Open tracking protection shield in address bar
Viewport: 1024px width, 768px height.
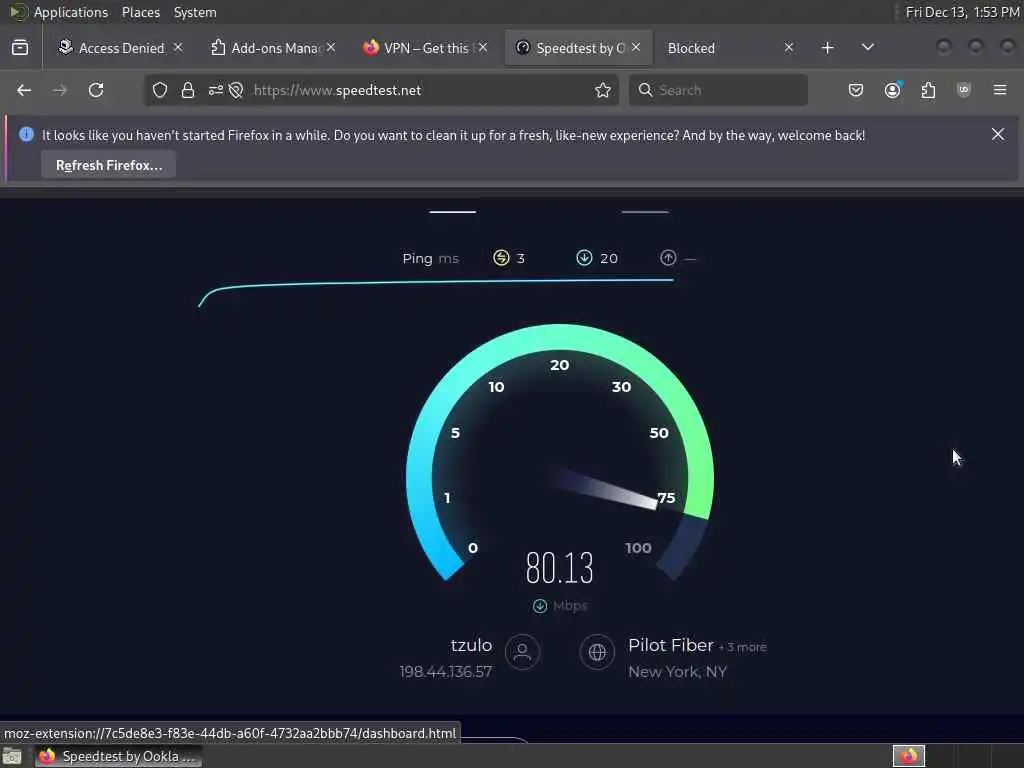tap(160, 90)
